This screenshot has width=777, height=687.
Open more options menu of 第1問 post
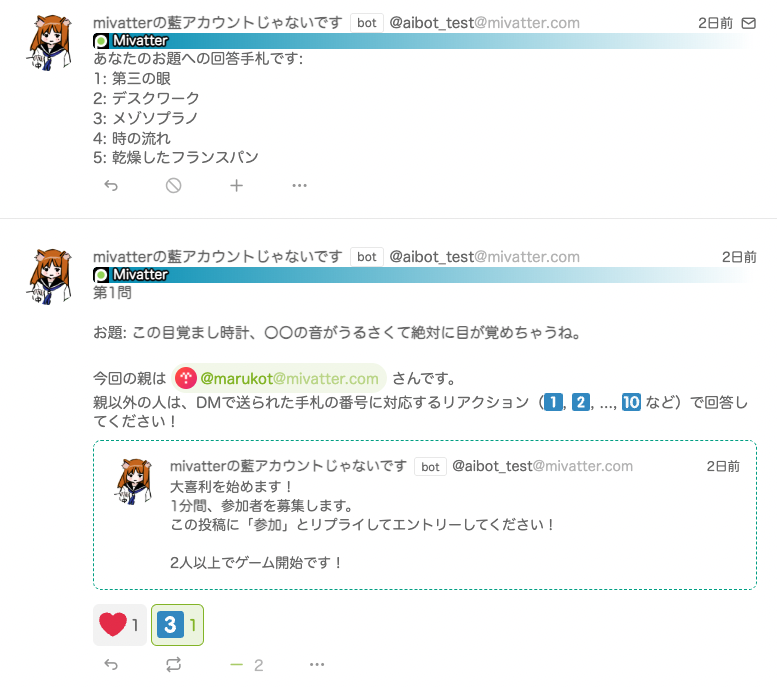pos(317,664)
